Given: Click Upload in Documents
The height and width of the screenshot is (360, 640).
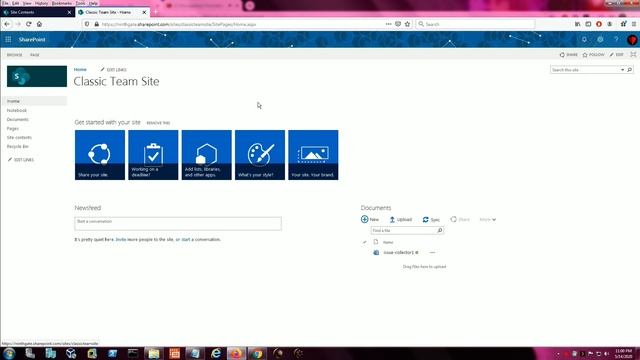Looking at the screenshot, I should (x=401, y=220).
